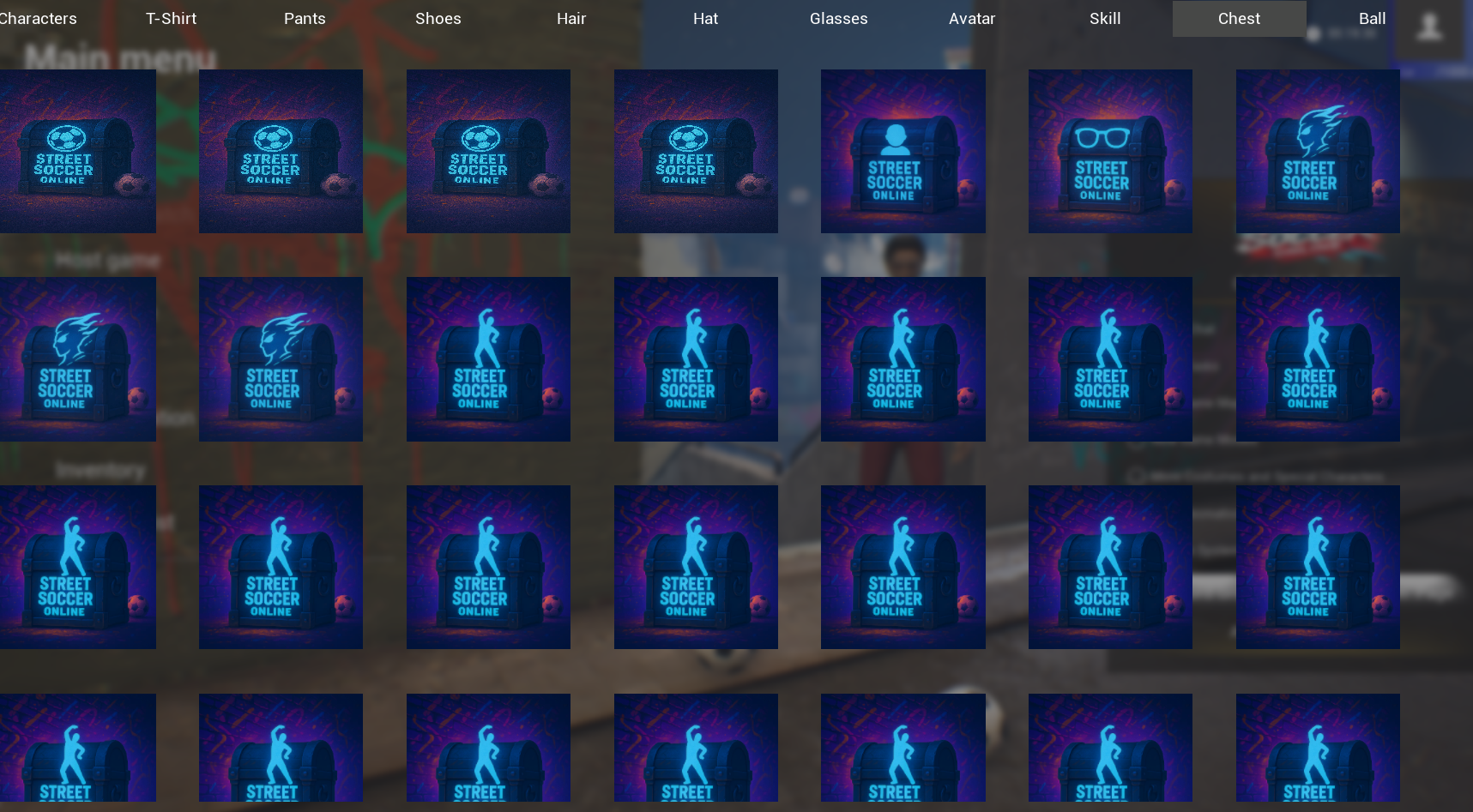Open the Hat category tab

tap(705, 19)
